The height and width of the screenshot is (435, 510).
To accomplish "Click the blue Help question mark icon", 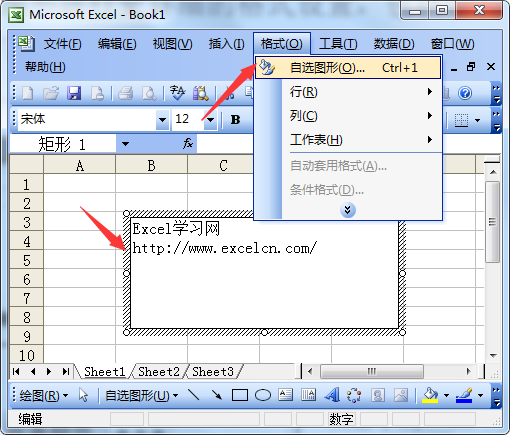I will pyautogui.click(x=465, y=93).
